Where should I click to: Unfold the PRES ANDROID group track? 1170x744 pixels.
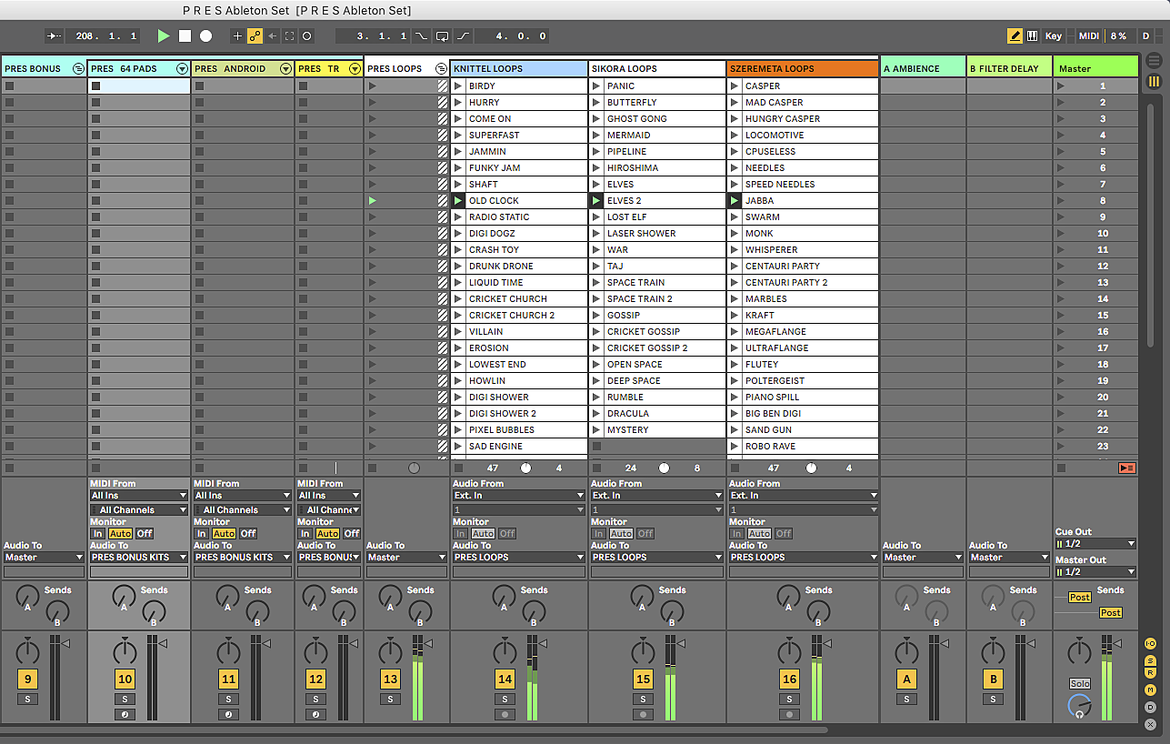pos(285,69)
